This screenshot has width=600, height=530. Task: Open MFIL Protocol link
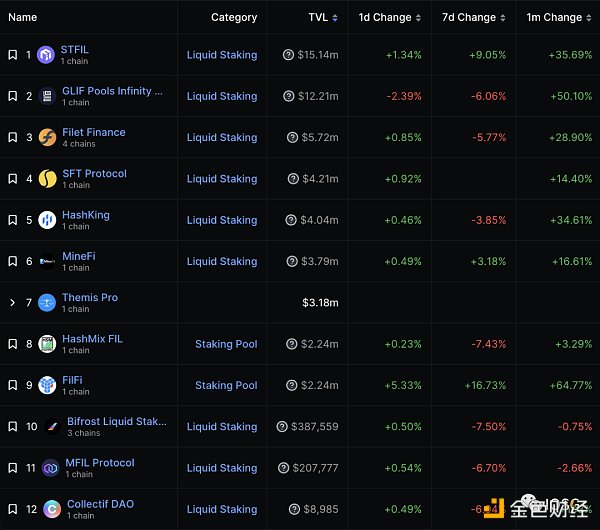[100, 463]
